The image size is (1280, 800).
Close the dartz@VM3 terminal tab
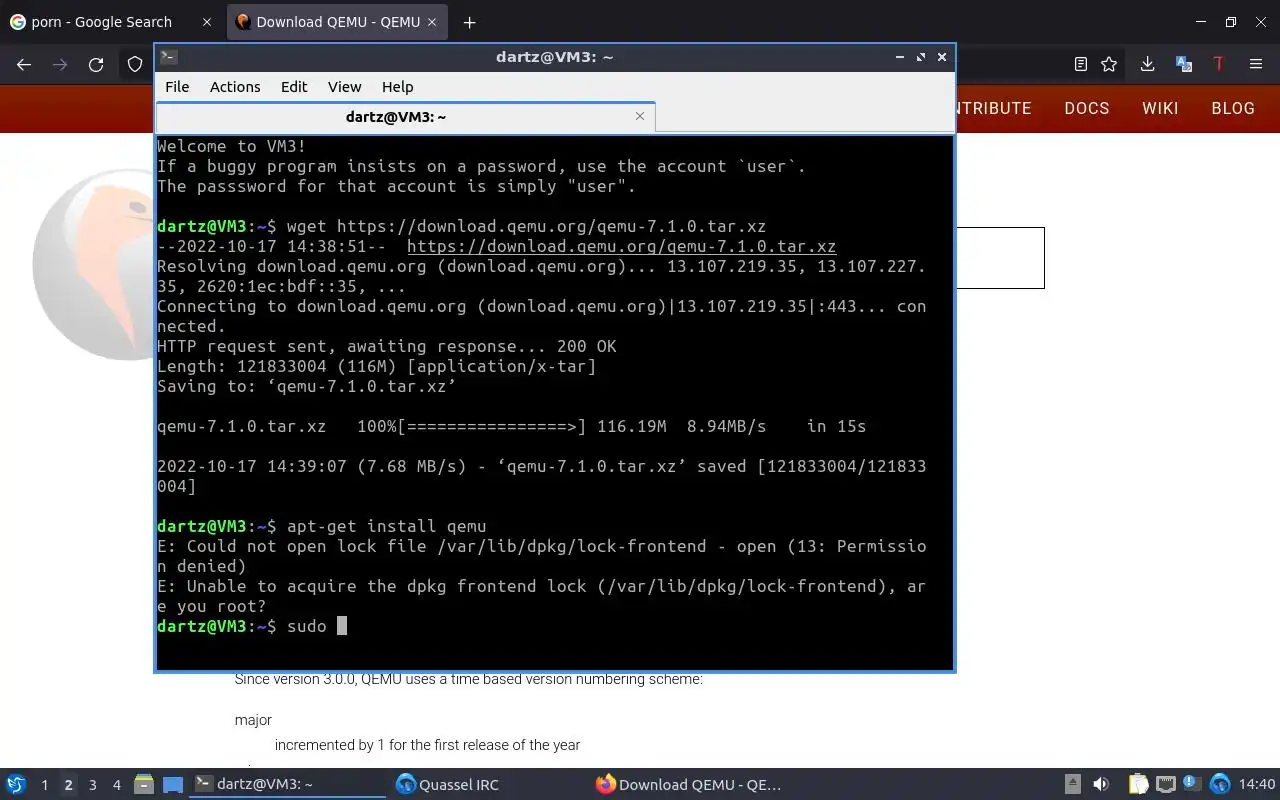(640, 116)
